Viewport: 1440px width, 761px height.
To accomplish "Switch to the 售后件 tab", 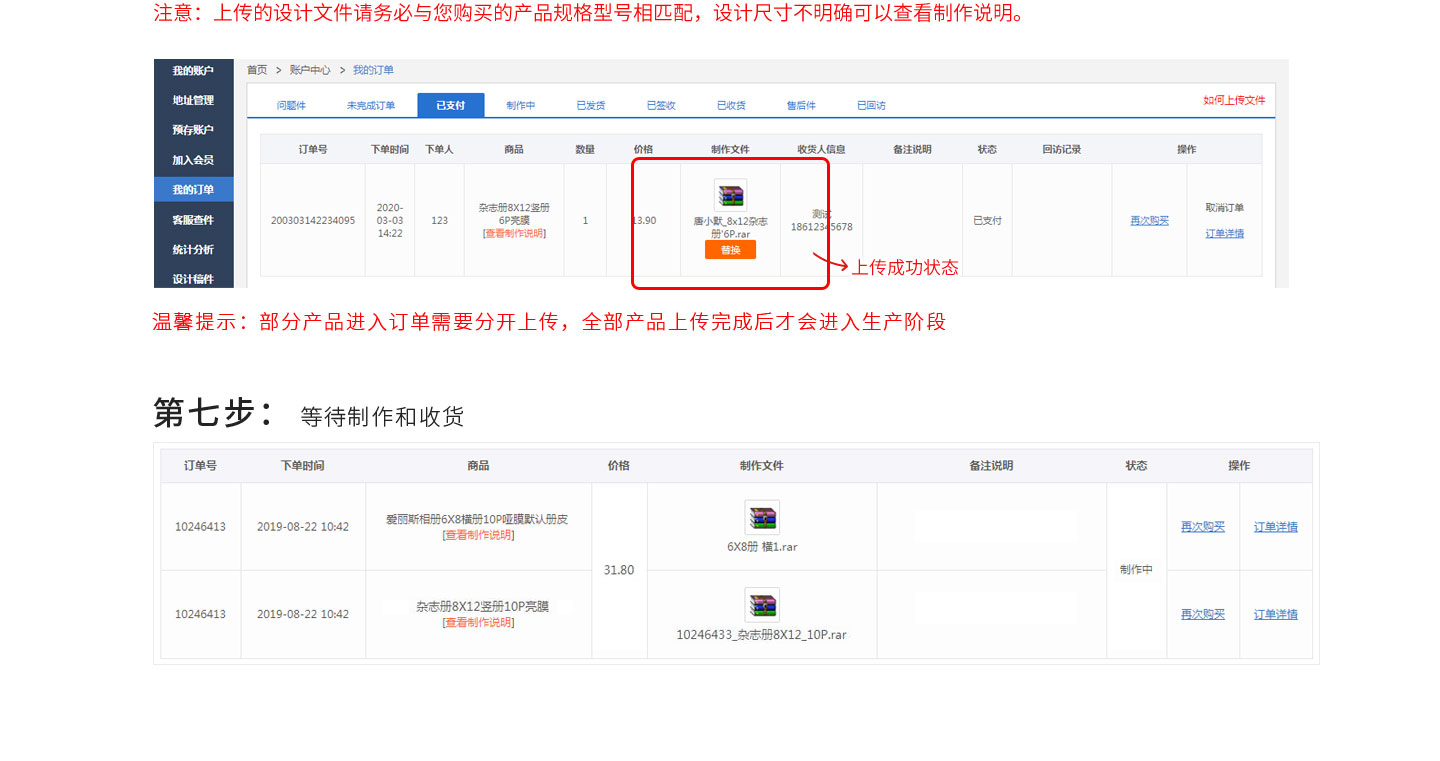I will [x=801, y=105].
